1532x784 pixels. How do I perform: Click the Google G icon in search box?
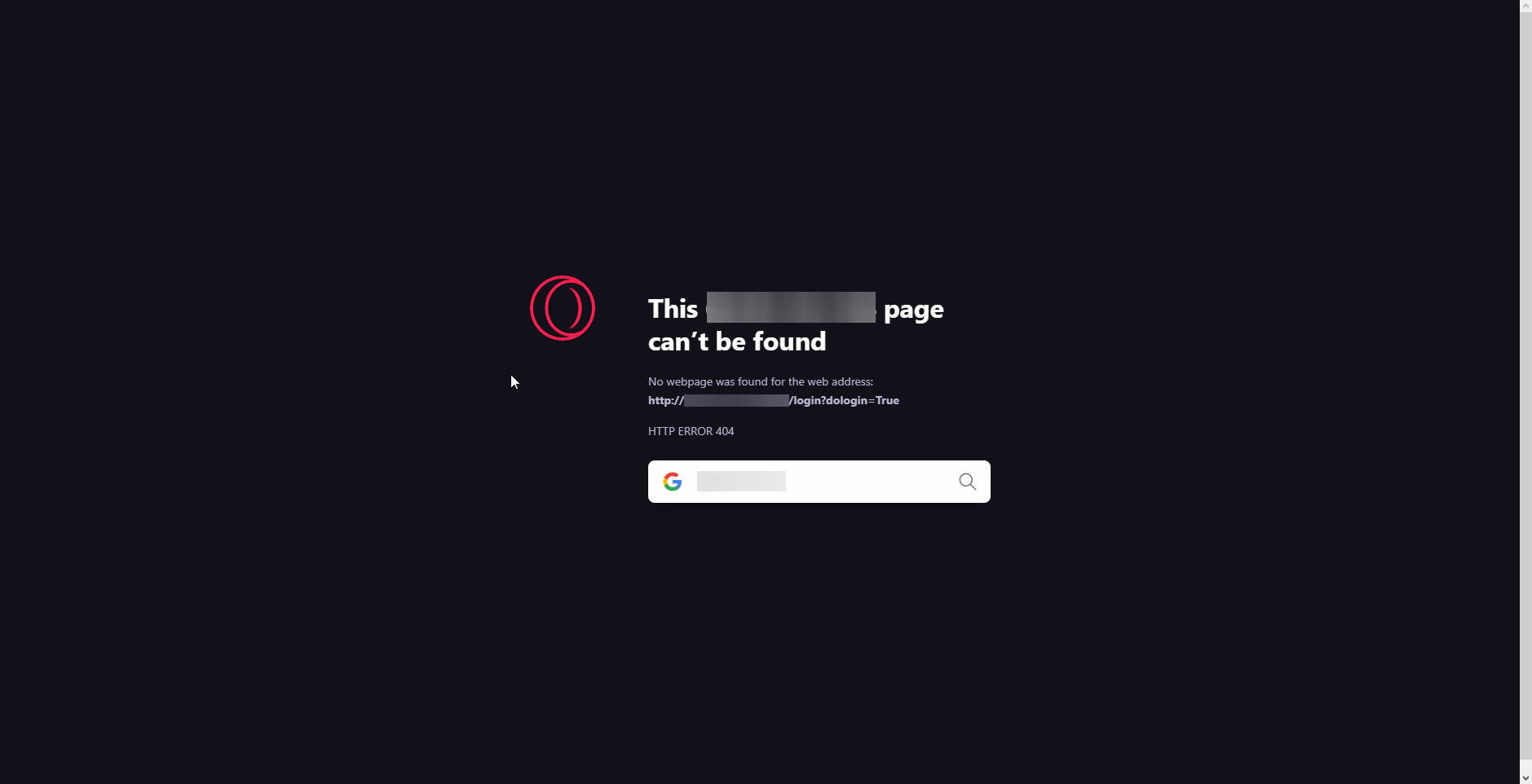[x=673, y=482]
